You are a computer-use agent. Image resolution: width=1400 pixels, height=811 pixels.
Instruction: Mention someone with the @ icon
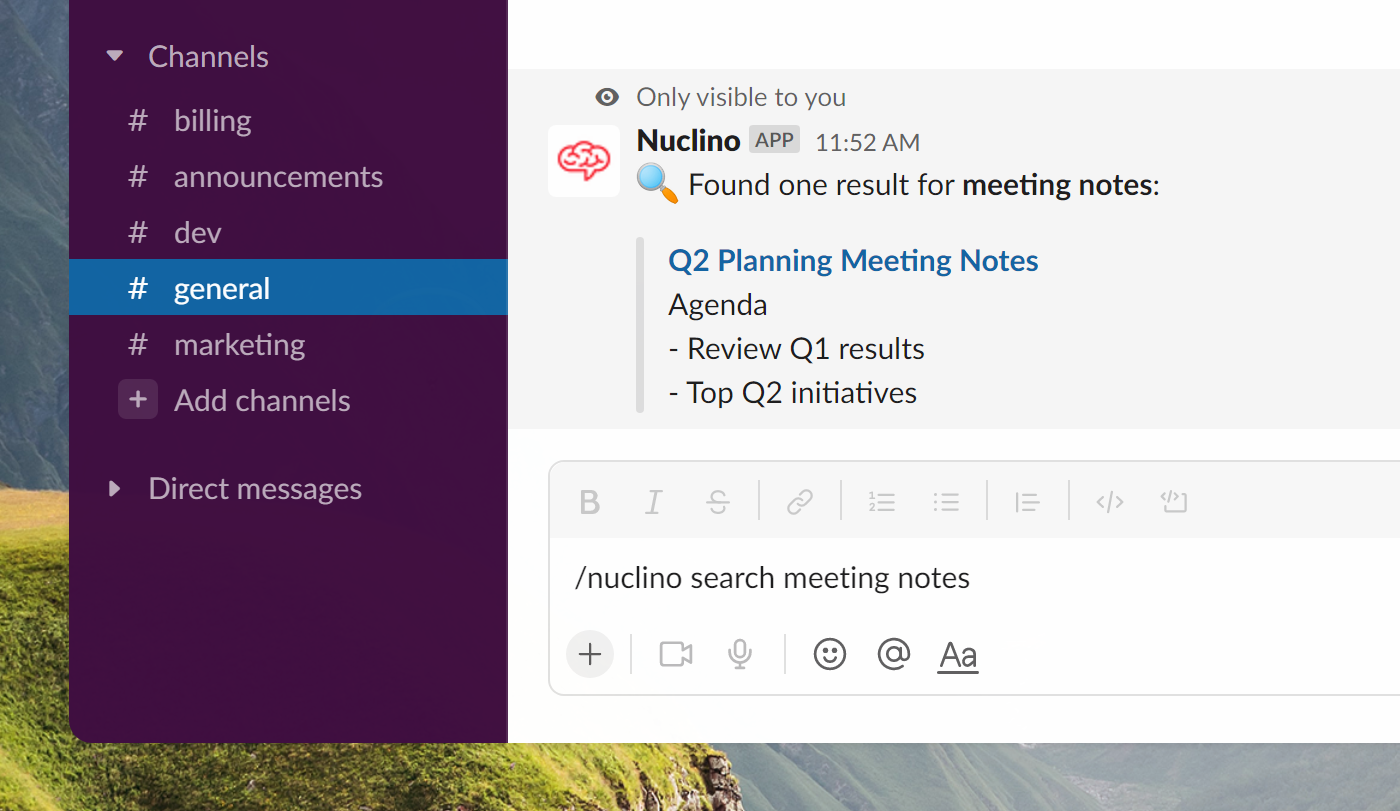[x=893, y=655]
